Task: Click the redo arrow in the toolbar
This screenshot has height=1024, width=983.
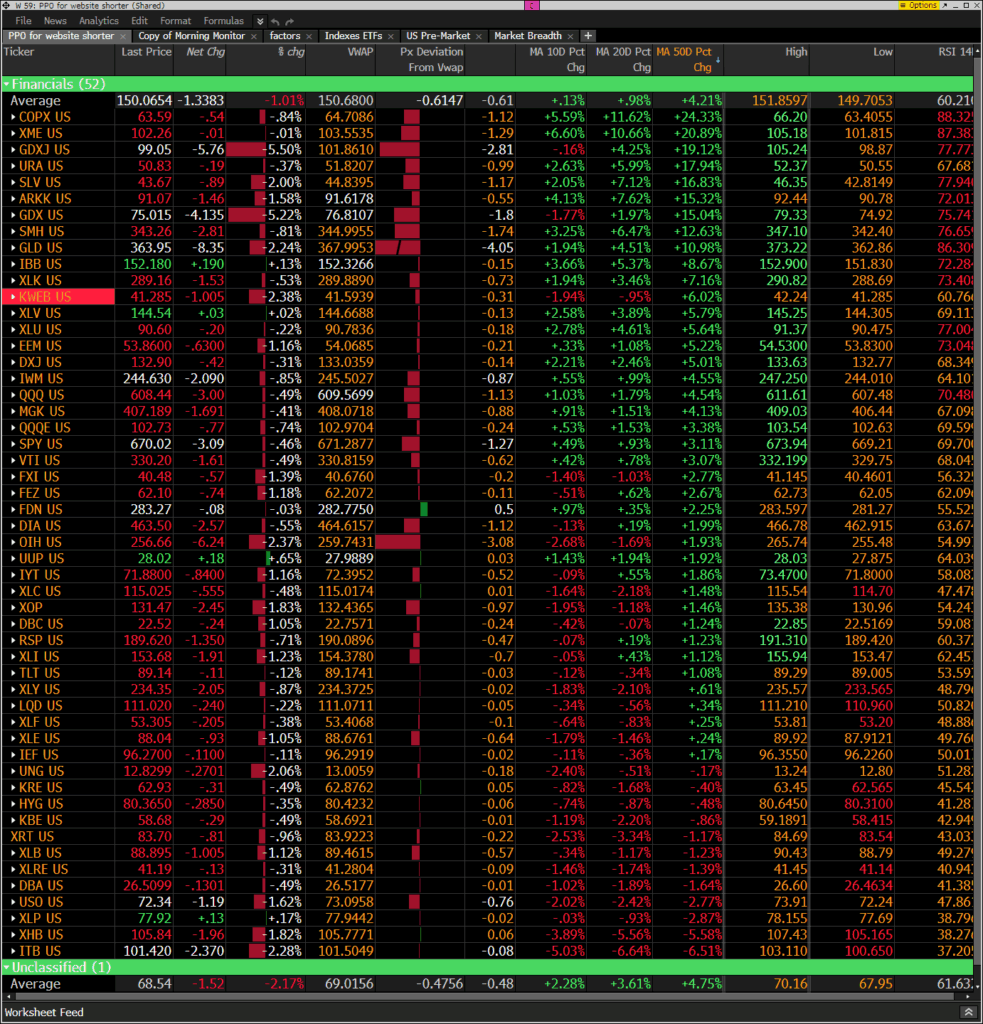Action: coord(290,21)
